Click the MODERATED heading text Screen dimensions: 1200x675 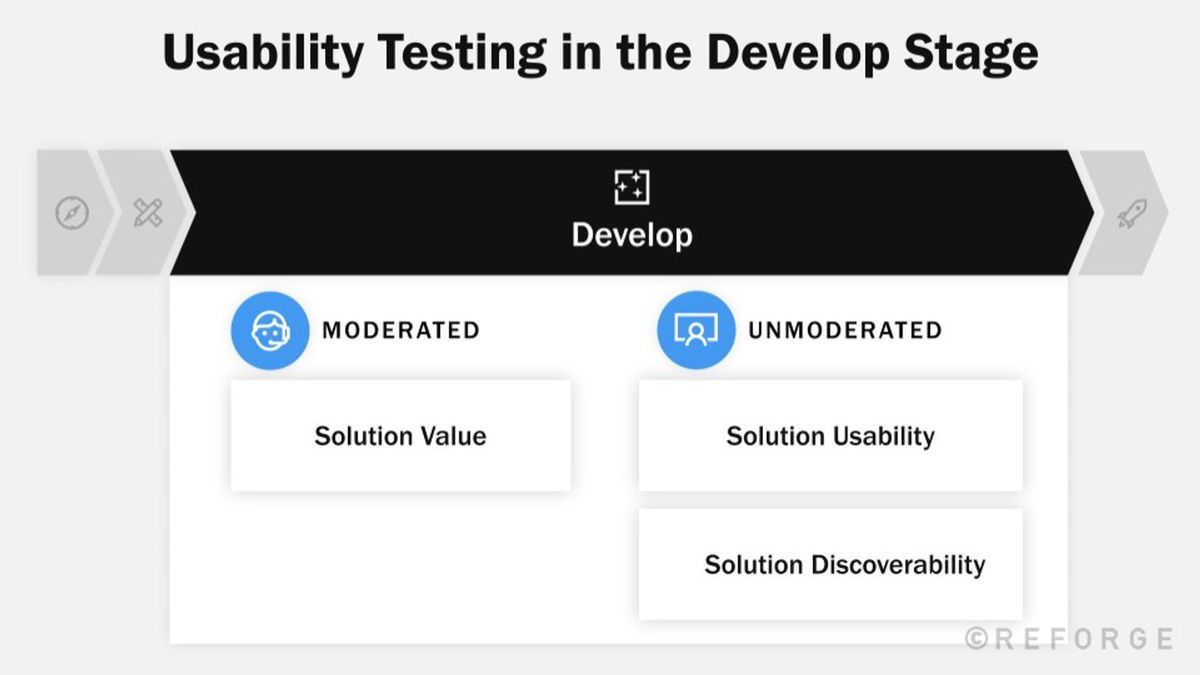tap(400, 330)
